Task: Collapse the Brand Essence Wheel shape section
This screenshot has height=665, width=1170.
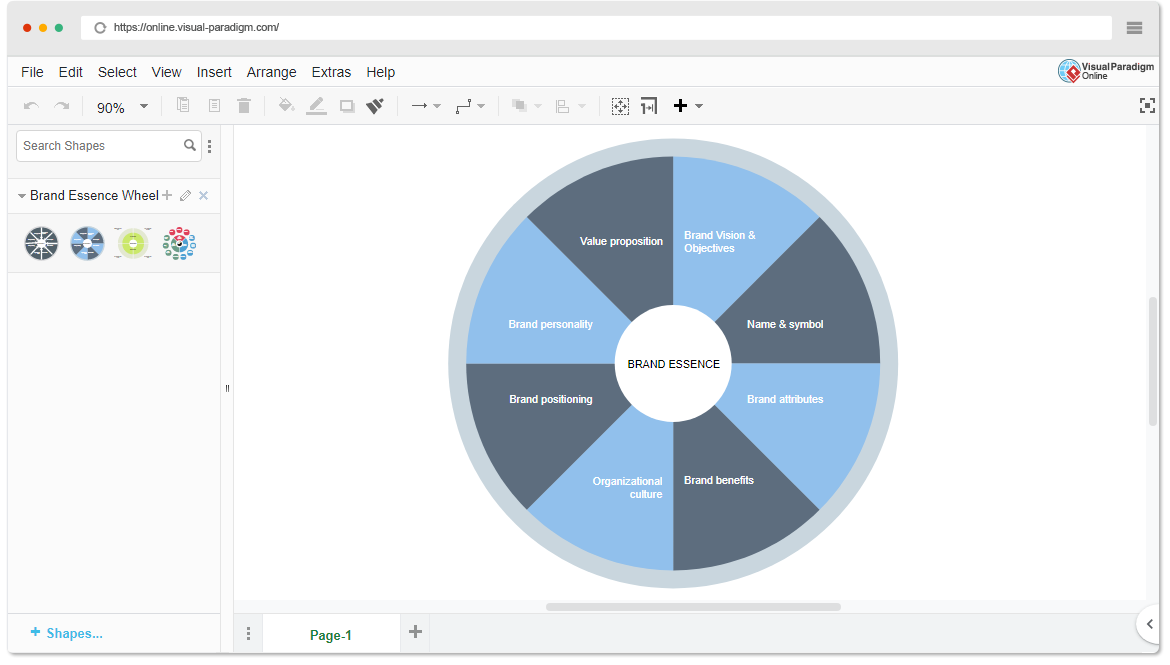Action: 21,195
